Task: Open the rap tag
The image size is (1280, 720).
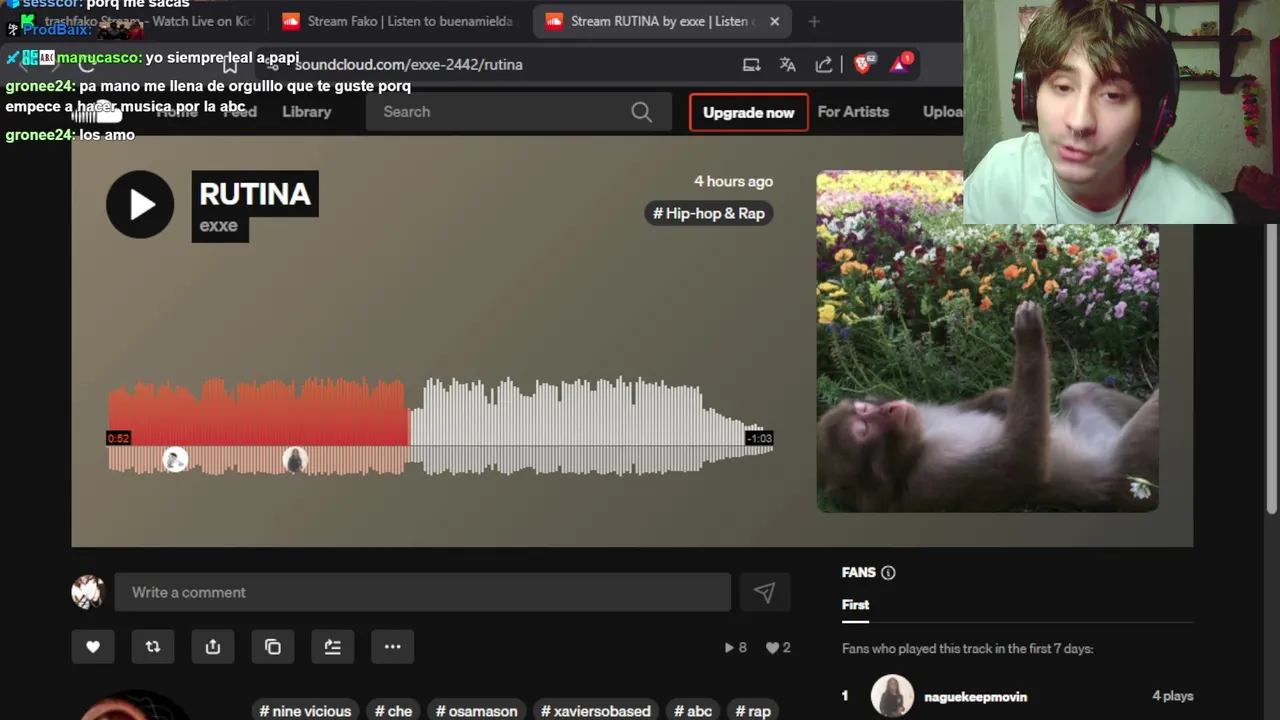Action: click(754, 711)
